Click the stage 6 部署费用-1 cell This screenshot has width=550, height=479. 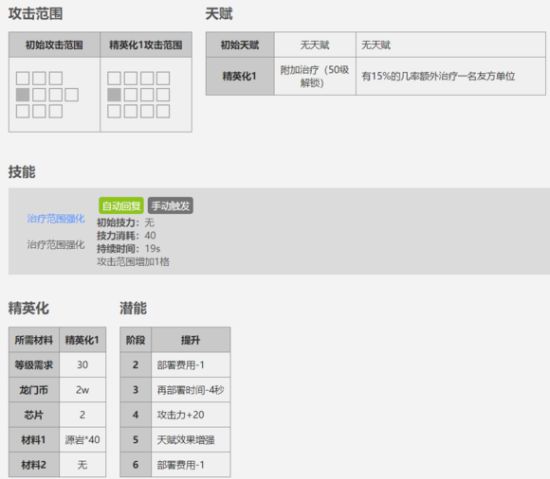(x=191, y=465)
